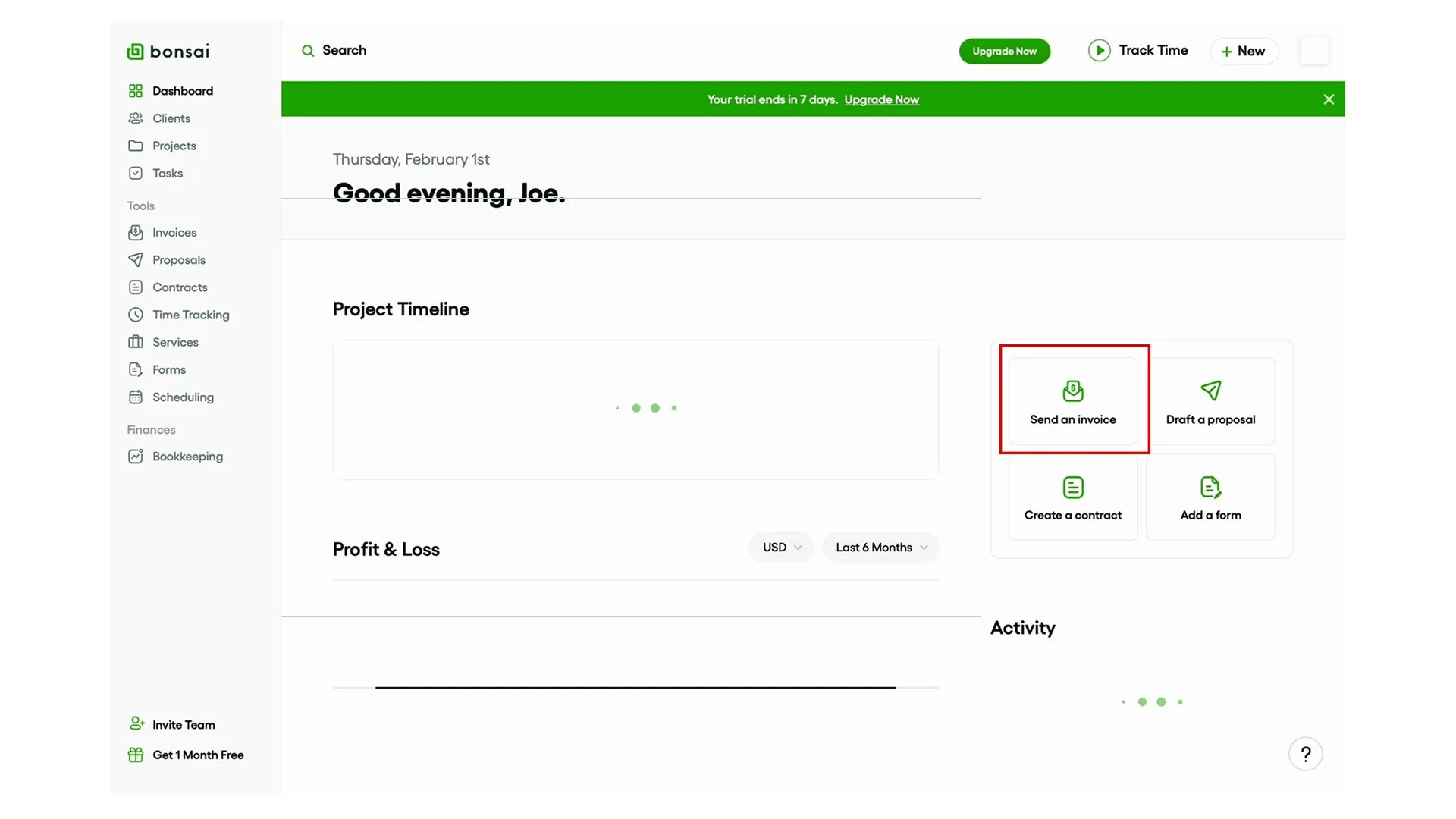This screenshot has width=1456, height=819.
Task: Open the help question mark button
Action: [x=1305, y=754]
